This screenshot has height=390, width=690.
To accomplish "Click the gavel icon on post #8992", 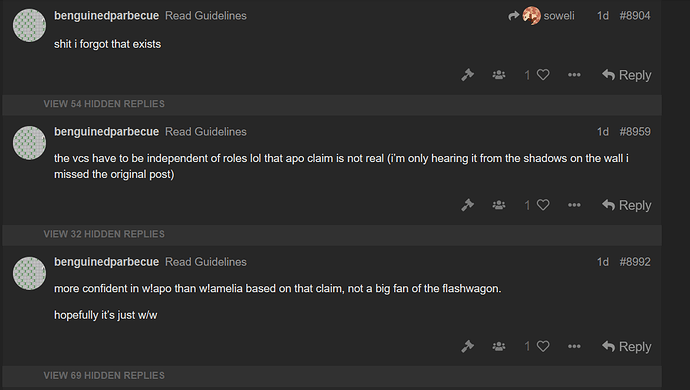I will click(x=467, y=346).
